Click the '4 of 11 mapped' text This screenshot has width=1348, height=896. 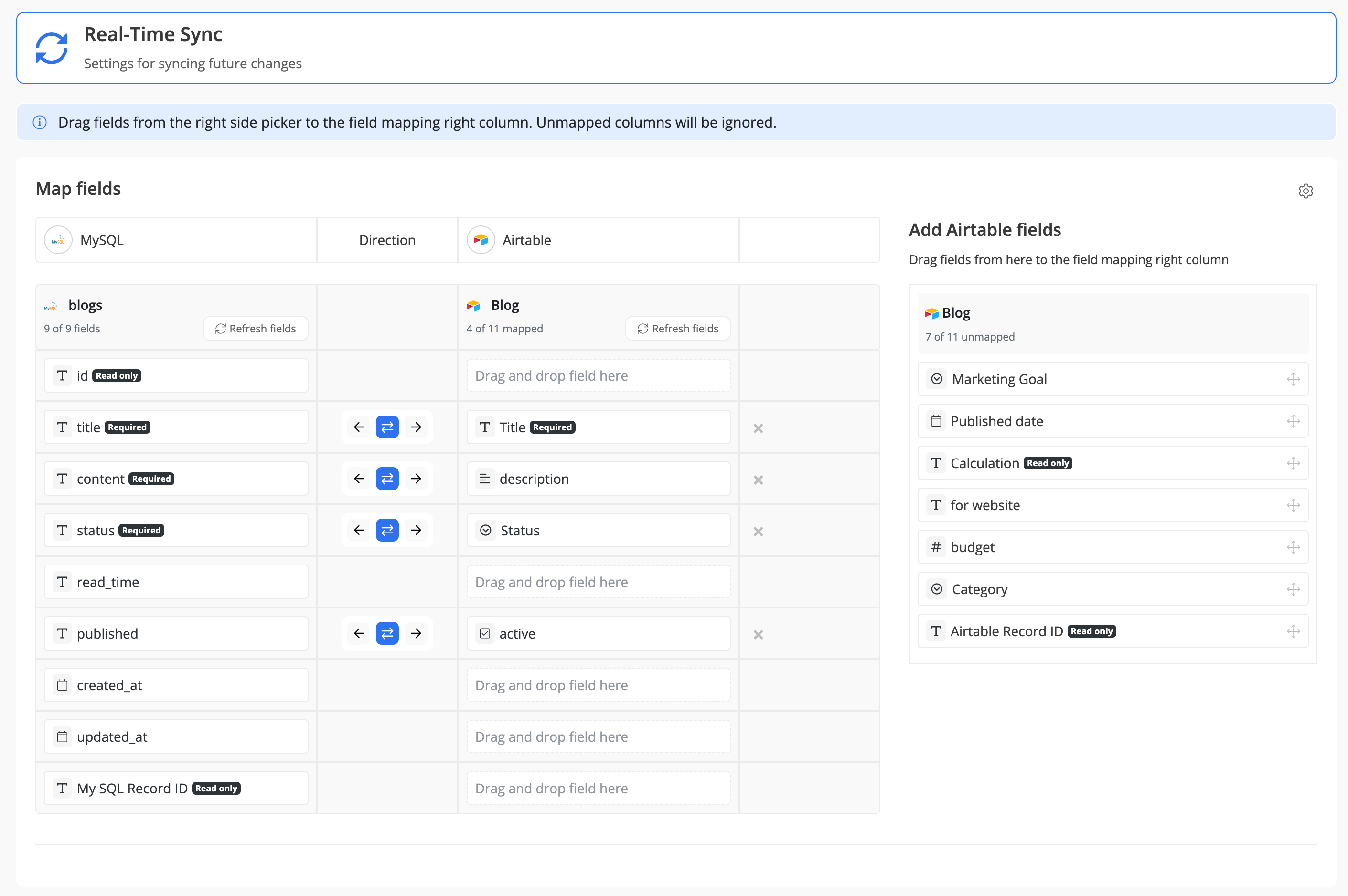[x=504, y=329]
